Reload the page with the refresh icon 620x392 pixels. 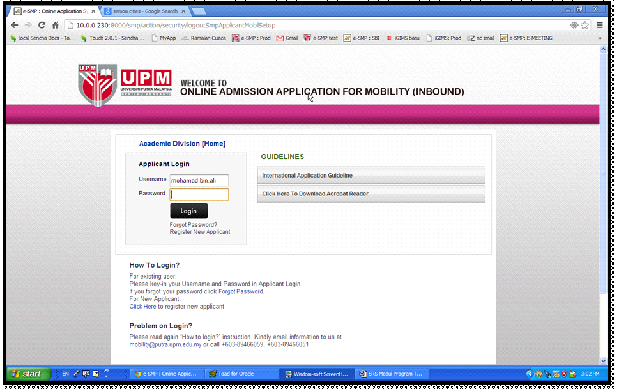[42, 25]
